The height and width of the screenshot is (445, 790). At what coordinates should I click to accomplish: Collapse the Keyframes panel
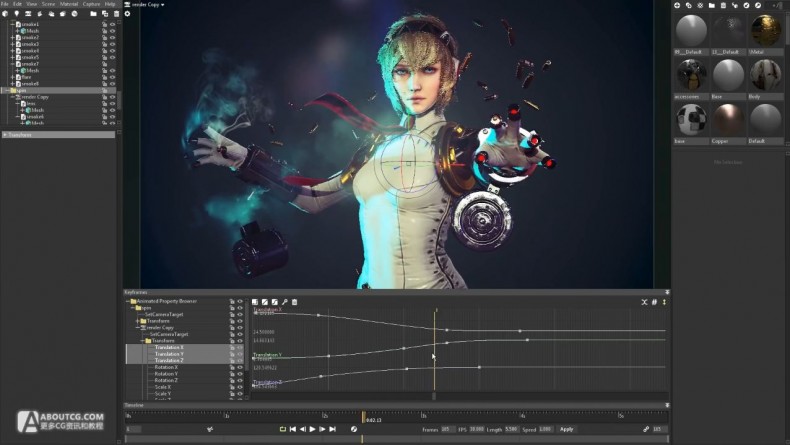coord(667,292)
